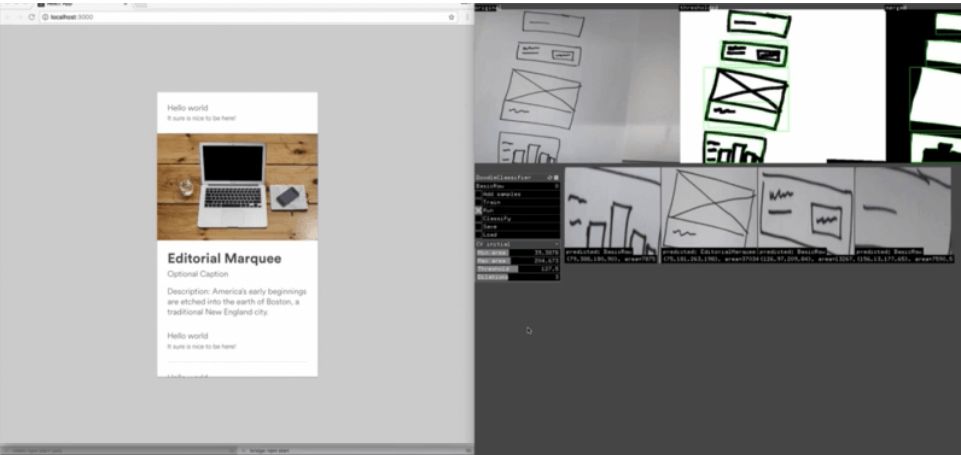Click the save icon in DoodleClassifier panel header
The height and width of the screenshot is (455, 961).
point(550,178)
